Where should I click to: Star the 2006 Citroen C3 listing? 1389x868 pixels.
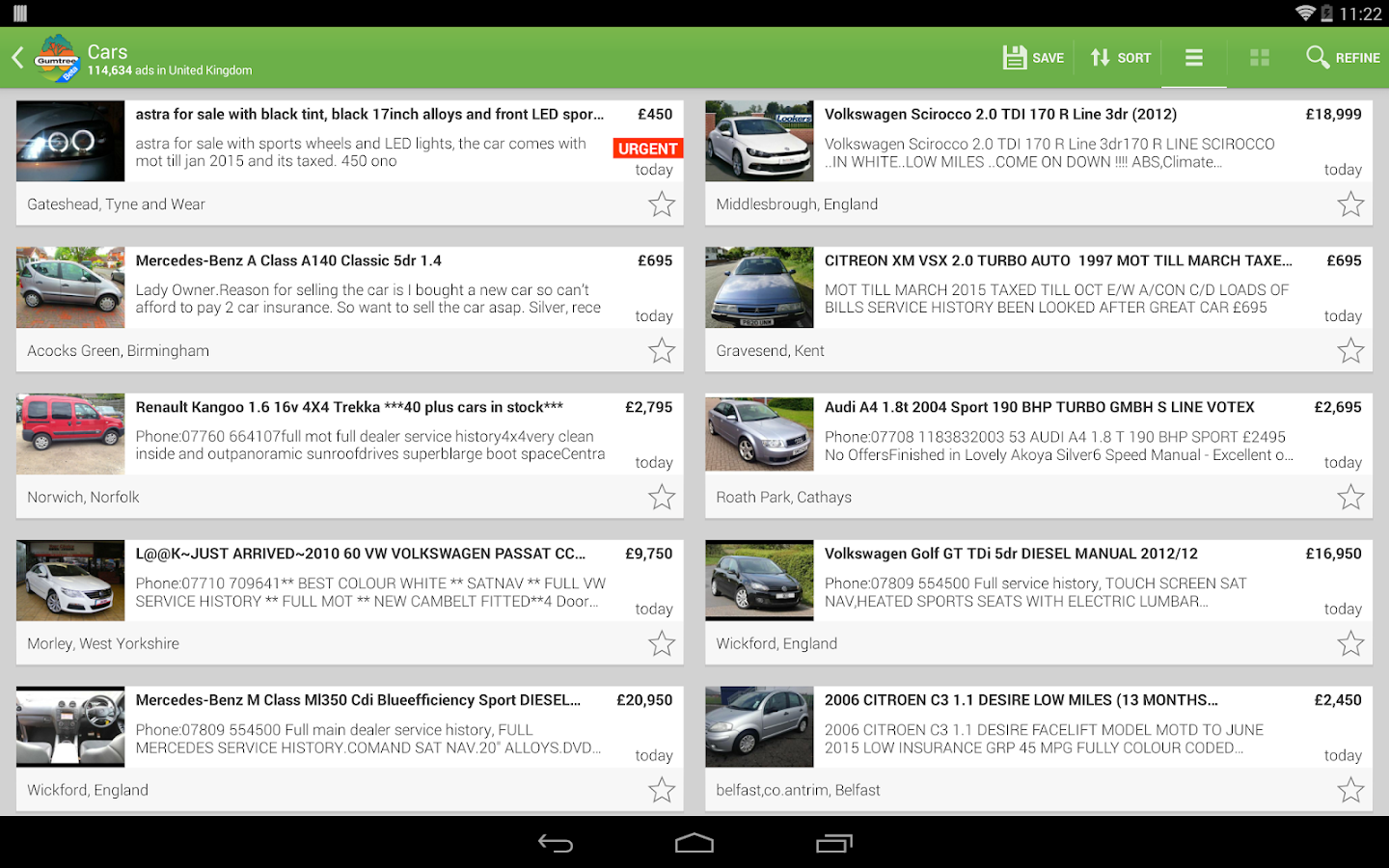click(x=1350, y=791)
